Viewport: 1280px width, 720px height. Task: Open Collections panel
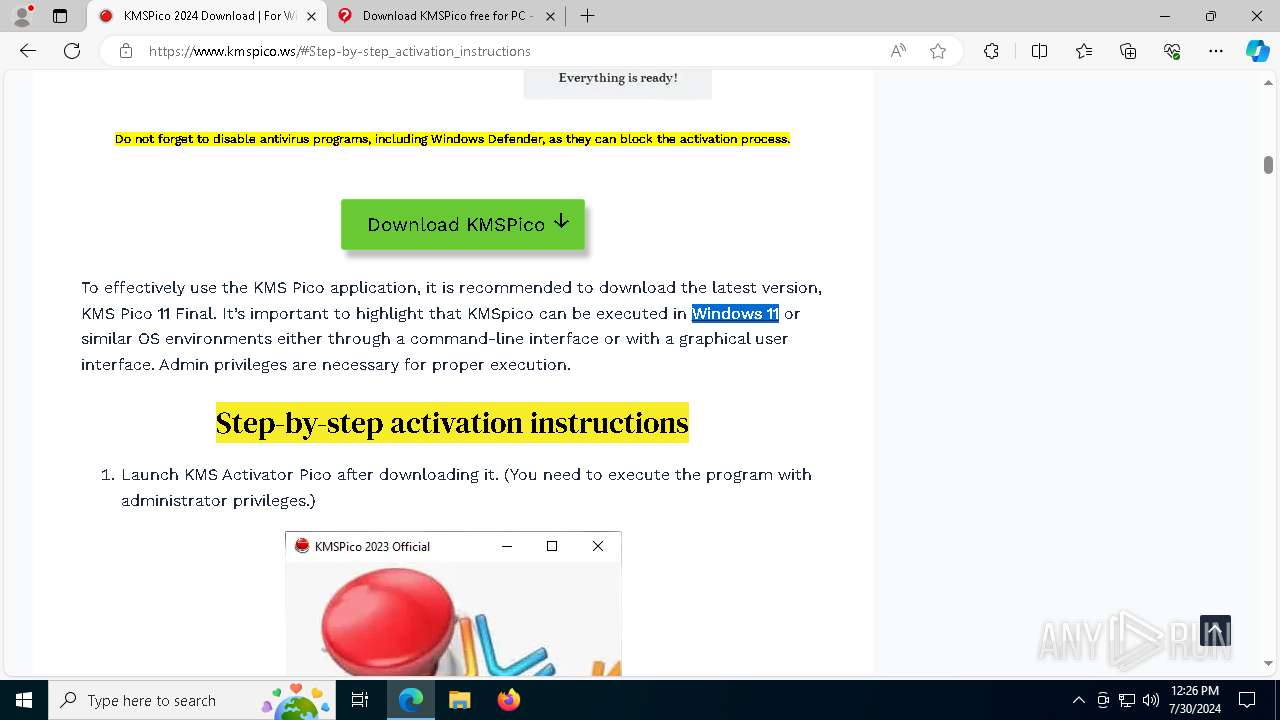tap(1128, 51)
